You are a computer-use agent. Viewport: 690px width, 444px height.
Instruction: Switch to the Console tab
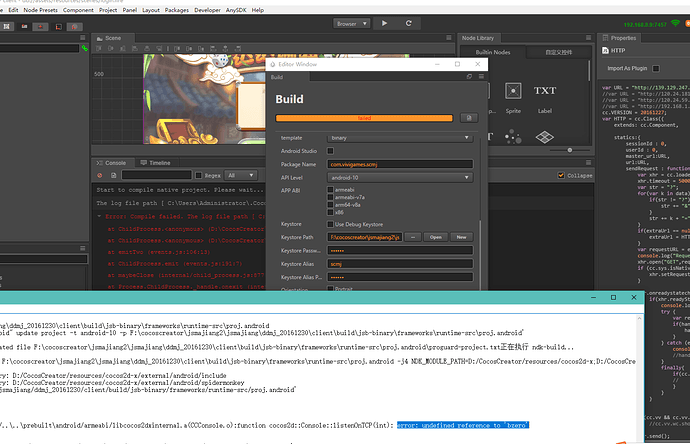click(111, 163)
